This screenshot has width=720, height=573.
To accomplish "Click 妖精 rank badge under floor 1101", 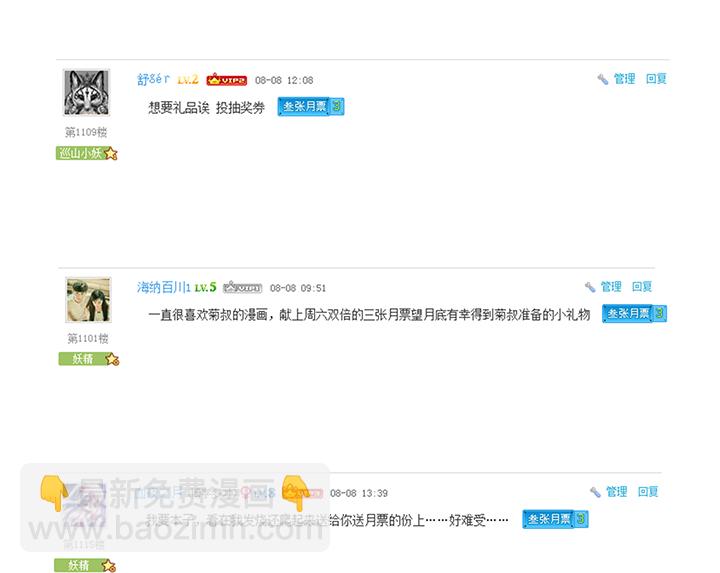I will click(89, 359).
